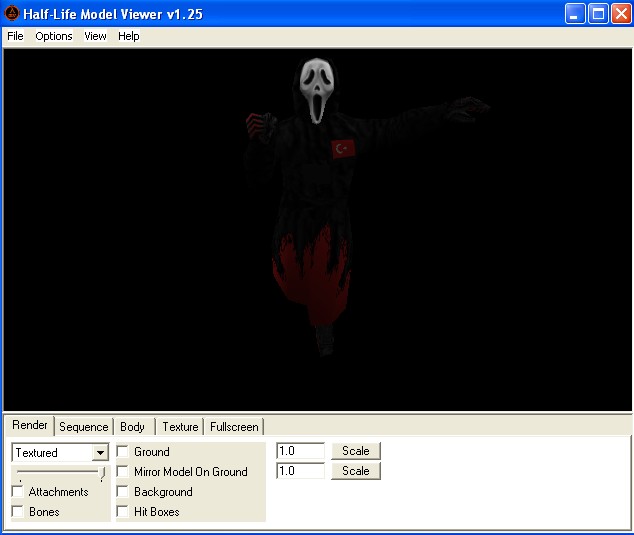This screenshot has width=634, height=535.
Task: Click the Half-Life app icon in title bar
Action: point(12,13)
